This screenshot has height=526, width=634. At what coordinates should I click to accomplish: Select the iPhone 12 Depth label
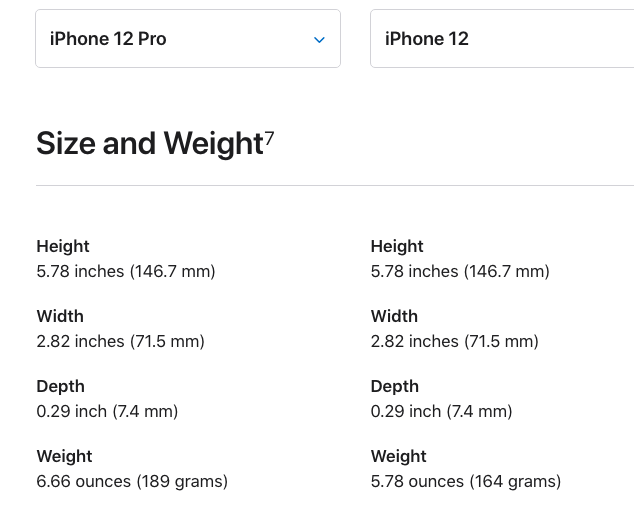coord(395,387)
